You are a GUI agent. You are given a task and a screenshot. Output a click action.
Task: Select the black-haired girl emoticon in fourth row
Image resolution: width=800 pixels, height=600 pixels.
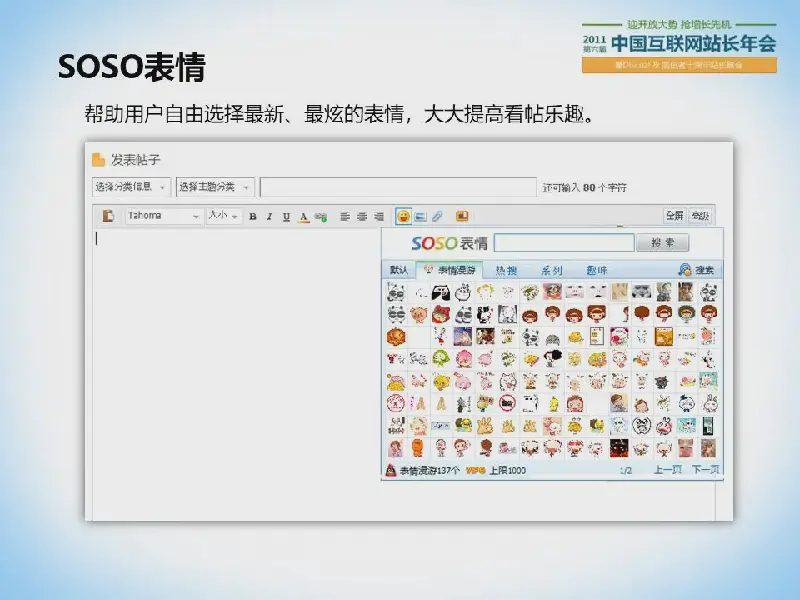(x=552, y=358)
